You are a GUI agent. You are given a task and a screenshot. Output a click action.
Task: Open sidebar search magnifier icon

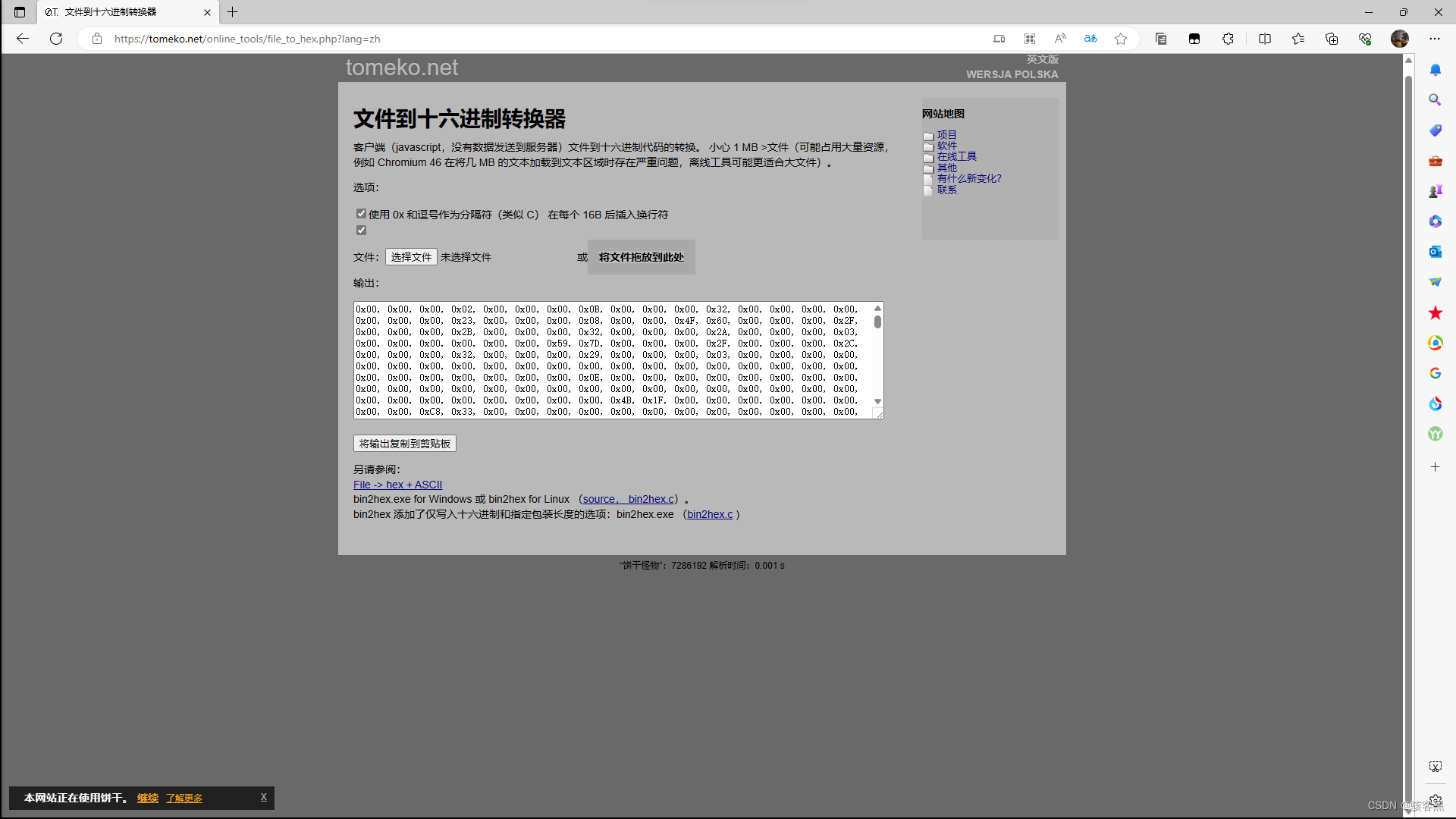(1435, 100)
